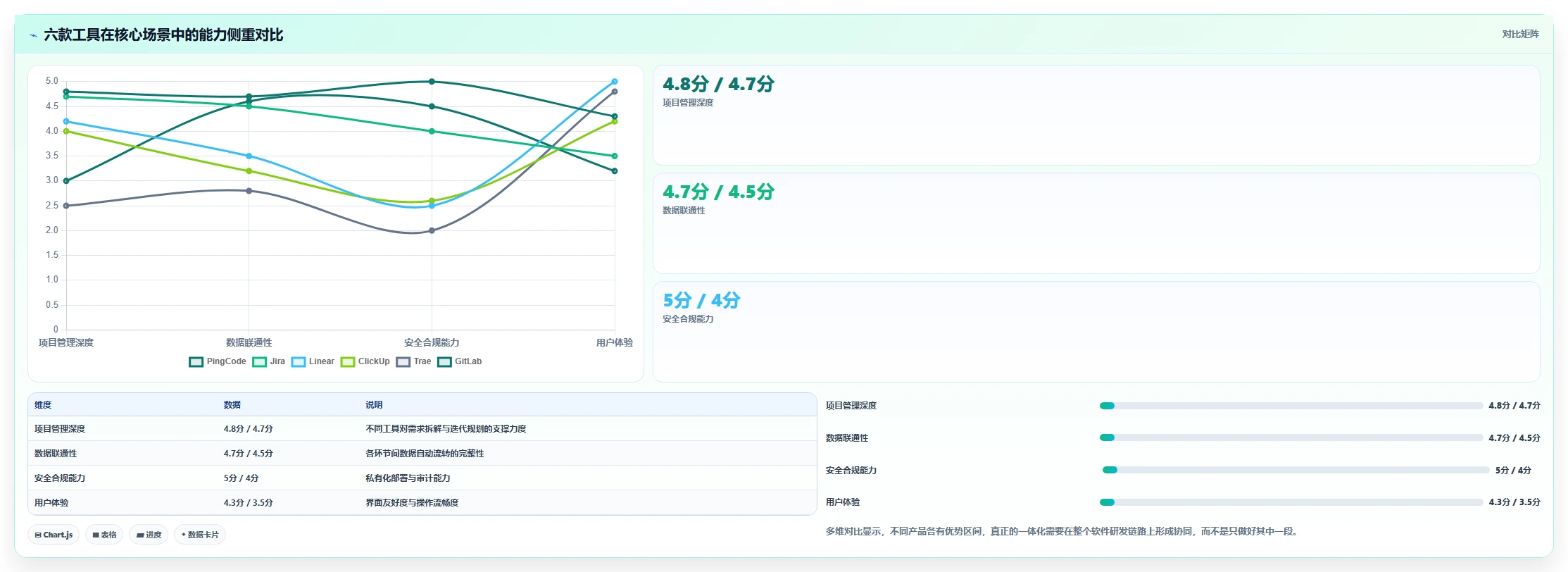Click the lime ClickUp point at 4.2 on 用户体验

615,121
